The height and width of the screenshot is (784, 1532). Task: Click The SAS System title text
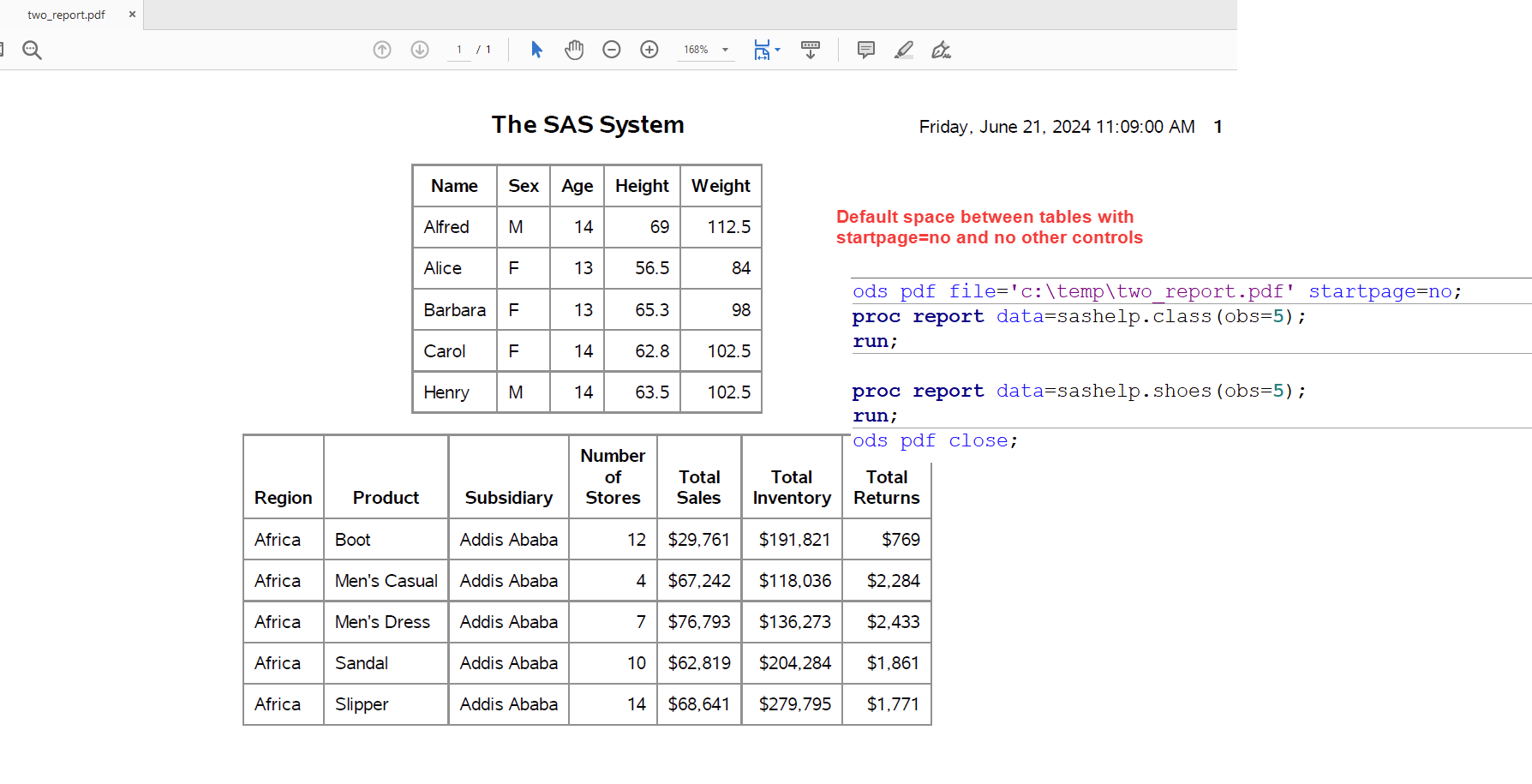click(x=588, y=125)
